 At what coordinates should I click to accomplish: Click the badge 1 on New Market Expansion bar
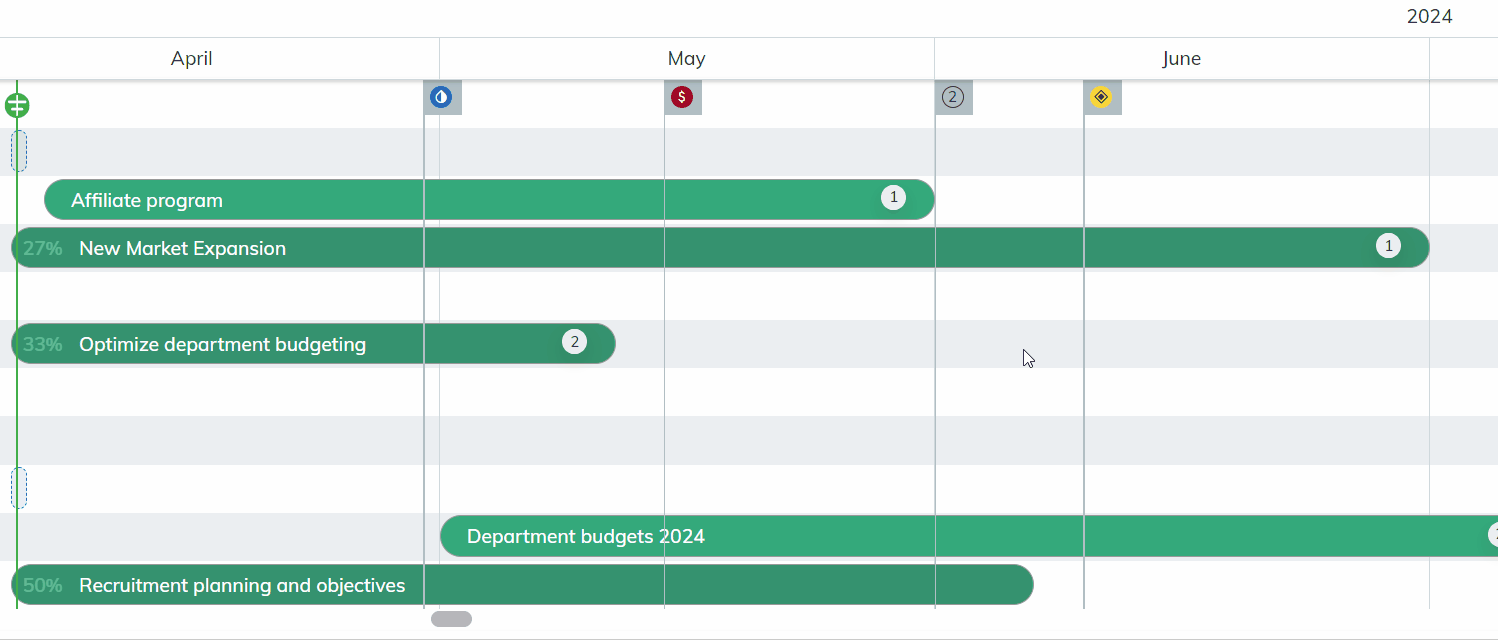[x=1388, y=245]
